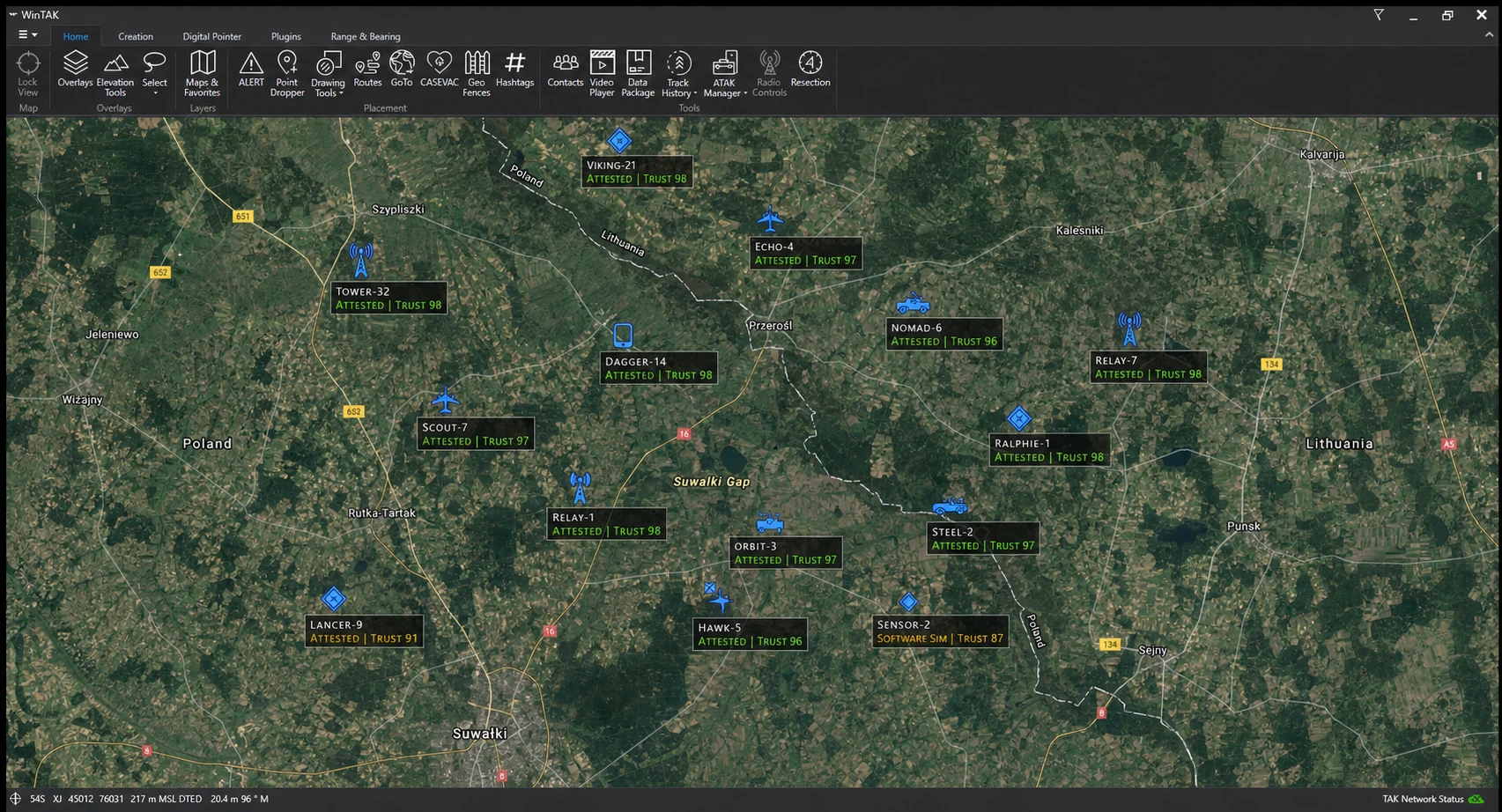
Task: Select the DAGGER-14 device marker
Action: (x=623, y=336)
